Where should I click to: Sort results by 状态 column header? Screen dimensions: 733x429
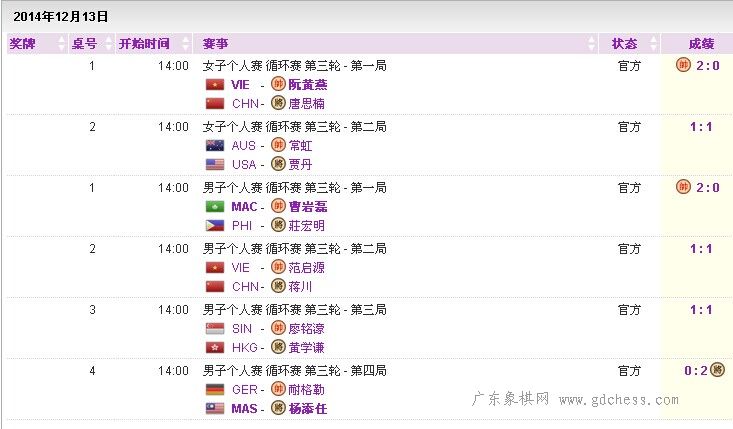pyautogui.click(x=624, y=44)
